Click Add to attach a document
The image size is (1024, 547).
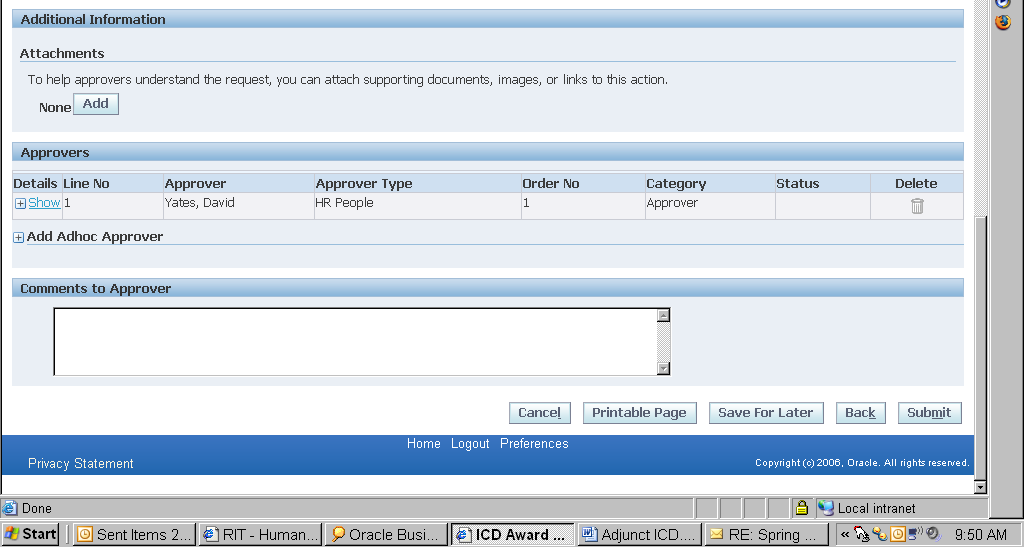[x=96, y=104]
